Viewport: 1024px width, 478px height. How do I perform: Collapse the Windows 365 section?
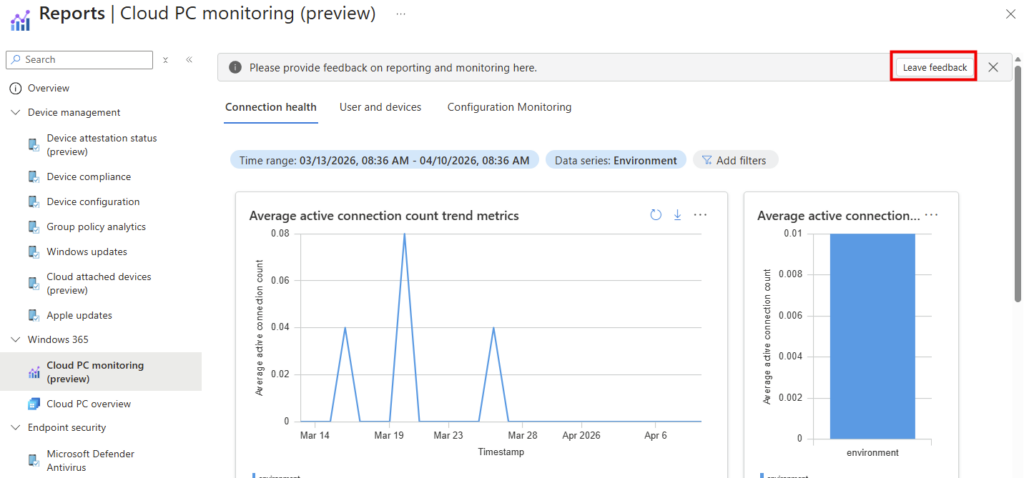pyautogui.click(x=16, y=340)
